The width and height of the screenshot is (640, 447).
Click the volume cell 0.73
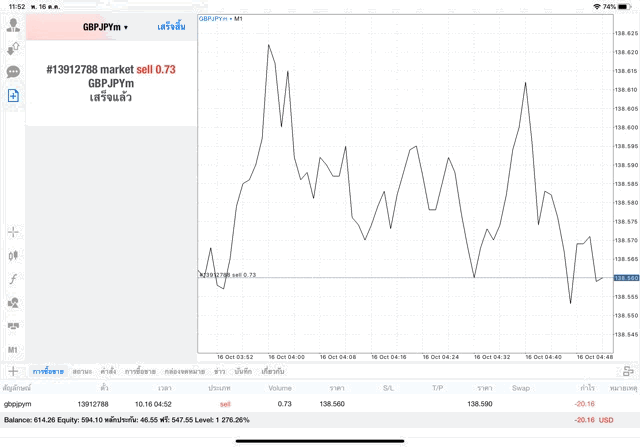(x=284, y=404)
